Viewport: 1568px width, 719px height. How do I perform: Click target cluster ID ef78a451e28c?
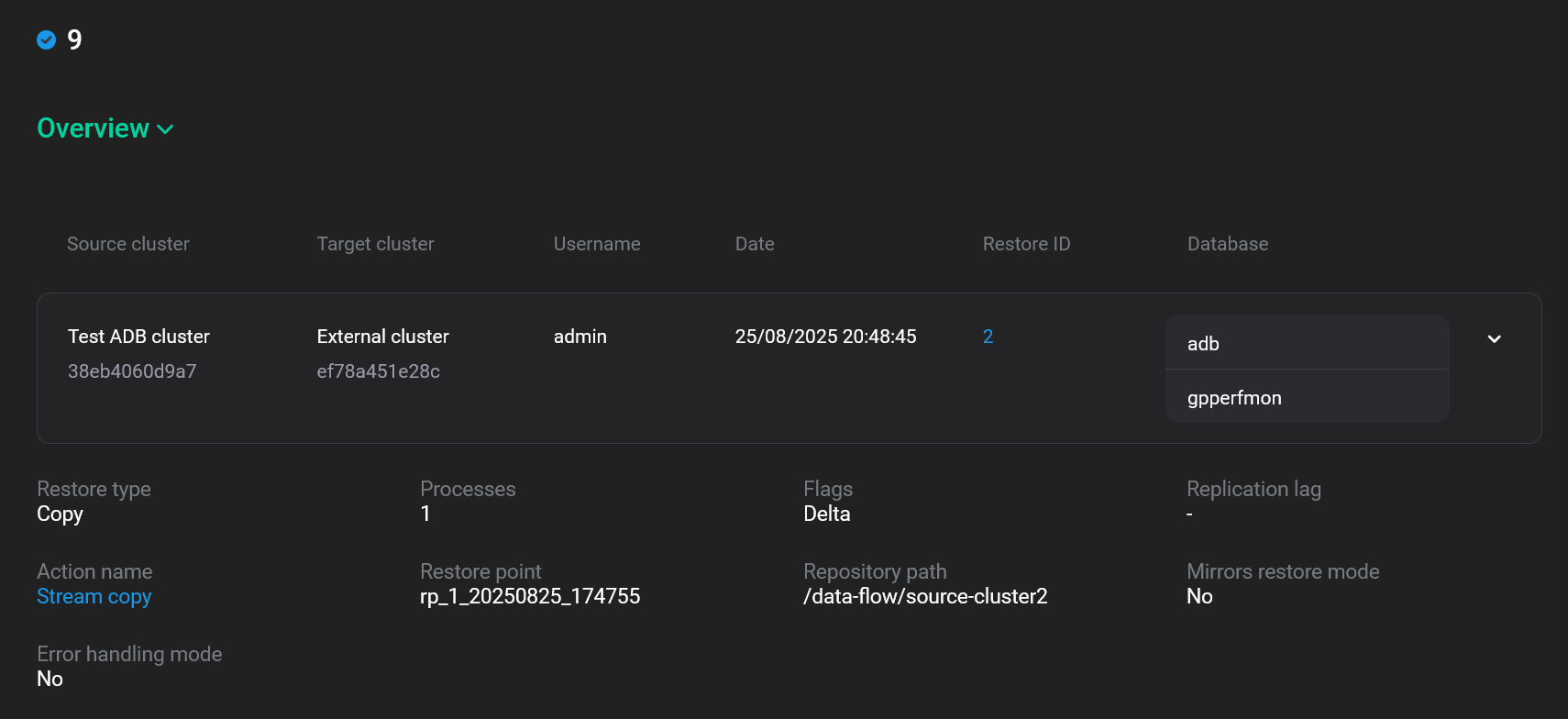(378, 371)
